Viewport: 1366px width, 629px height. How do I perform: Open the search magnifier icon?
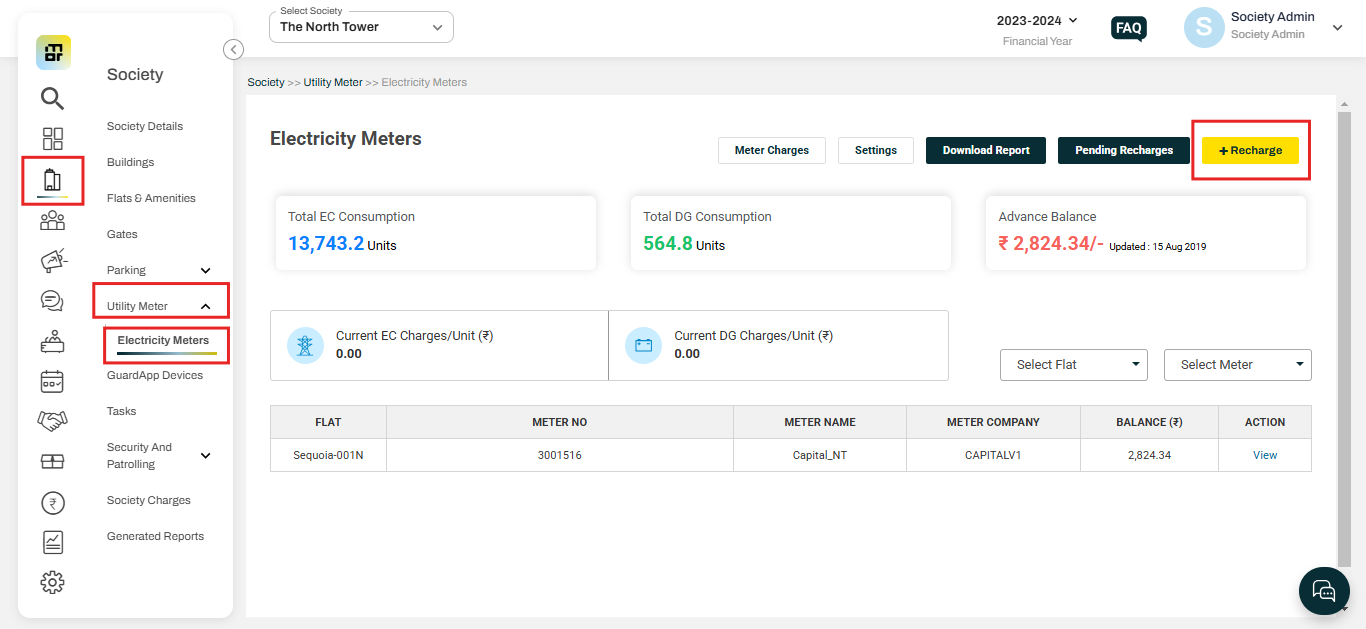pyautogui.click(x=52, y=98)
